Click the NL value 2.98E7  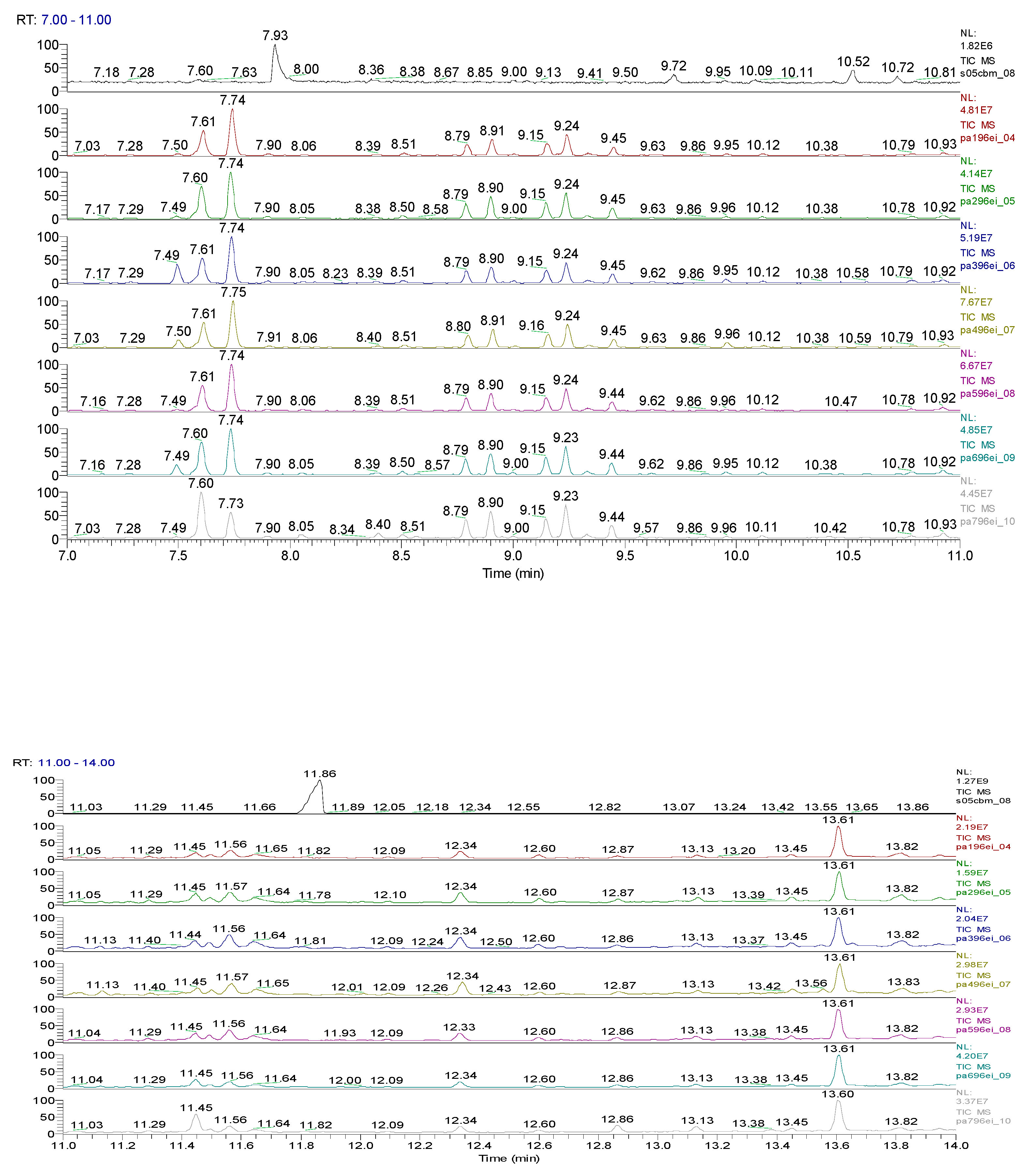972,964
